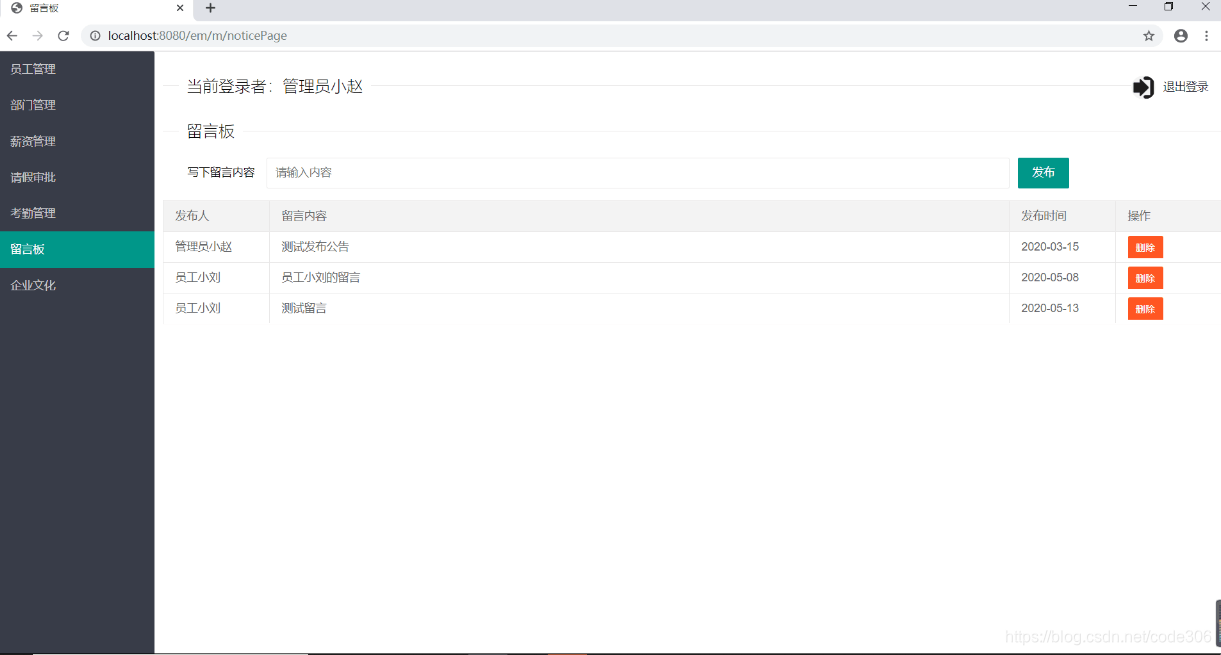Go to 薪资管理 menu item

[77, 141]
